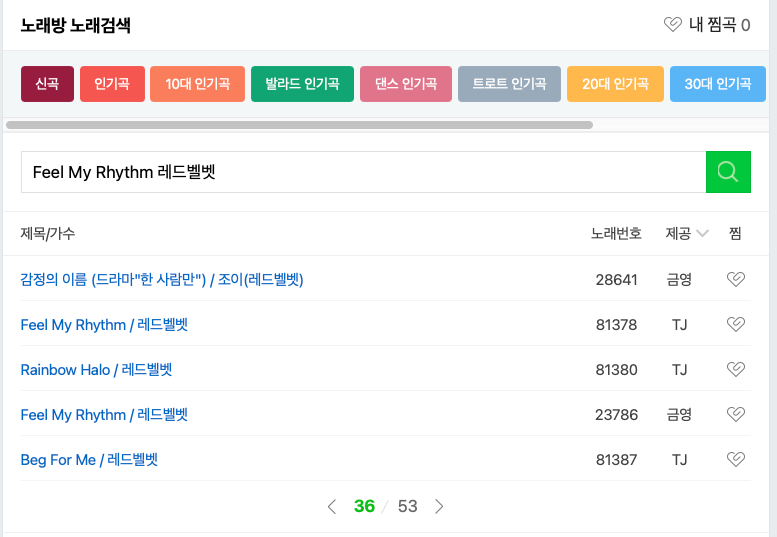Image resolution: width=777 pixels, height=537 pixels.
Task: Click the horizontal category scrollbar thumb
Action: (x=299, y=125)
